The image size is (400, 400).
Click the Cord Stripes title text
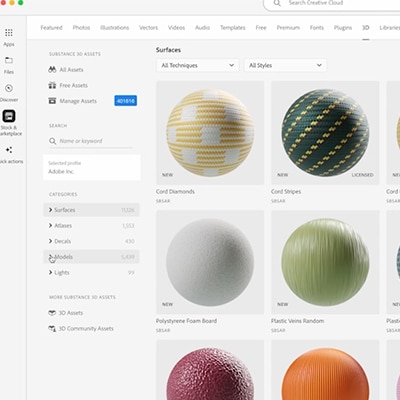pyautogui.click(x=286, y=192)
